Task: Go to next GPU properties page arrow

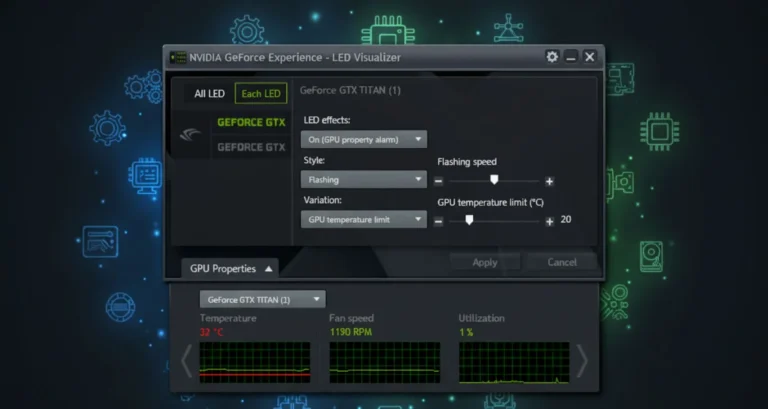Action: click(581, 361)
